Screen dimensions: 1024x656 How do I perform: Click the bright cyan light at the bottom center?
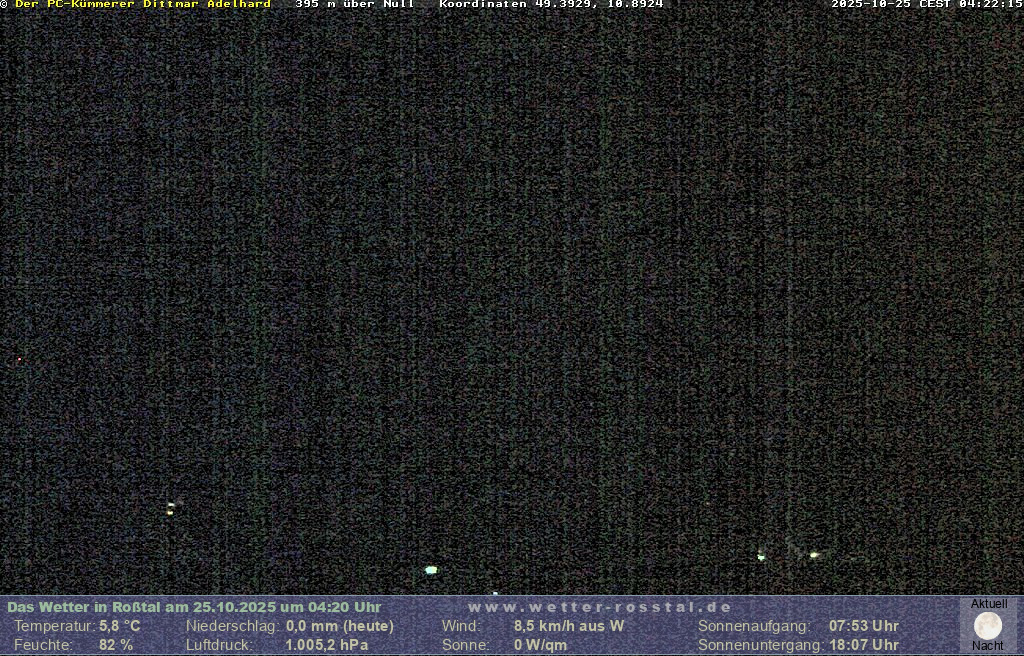click(431, 570)
